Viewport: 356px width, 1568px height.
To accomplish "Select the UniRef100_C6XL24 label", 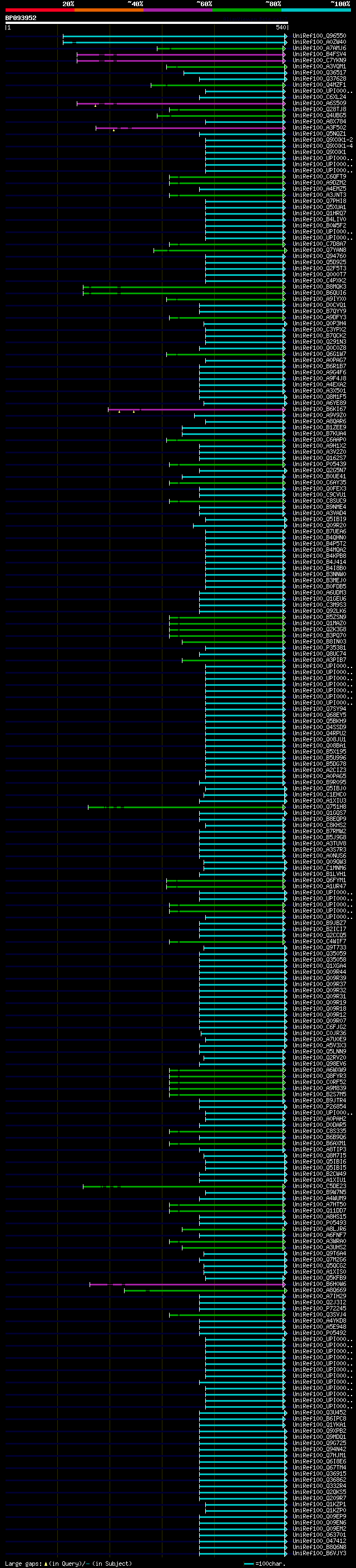I will [x=319, y=97].
